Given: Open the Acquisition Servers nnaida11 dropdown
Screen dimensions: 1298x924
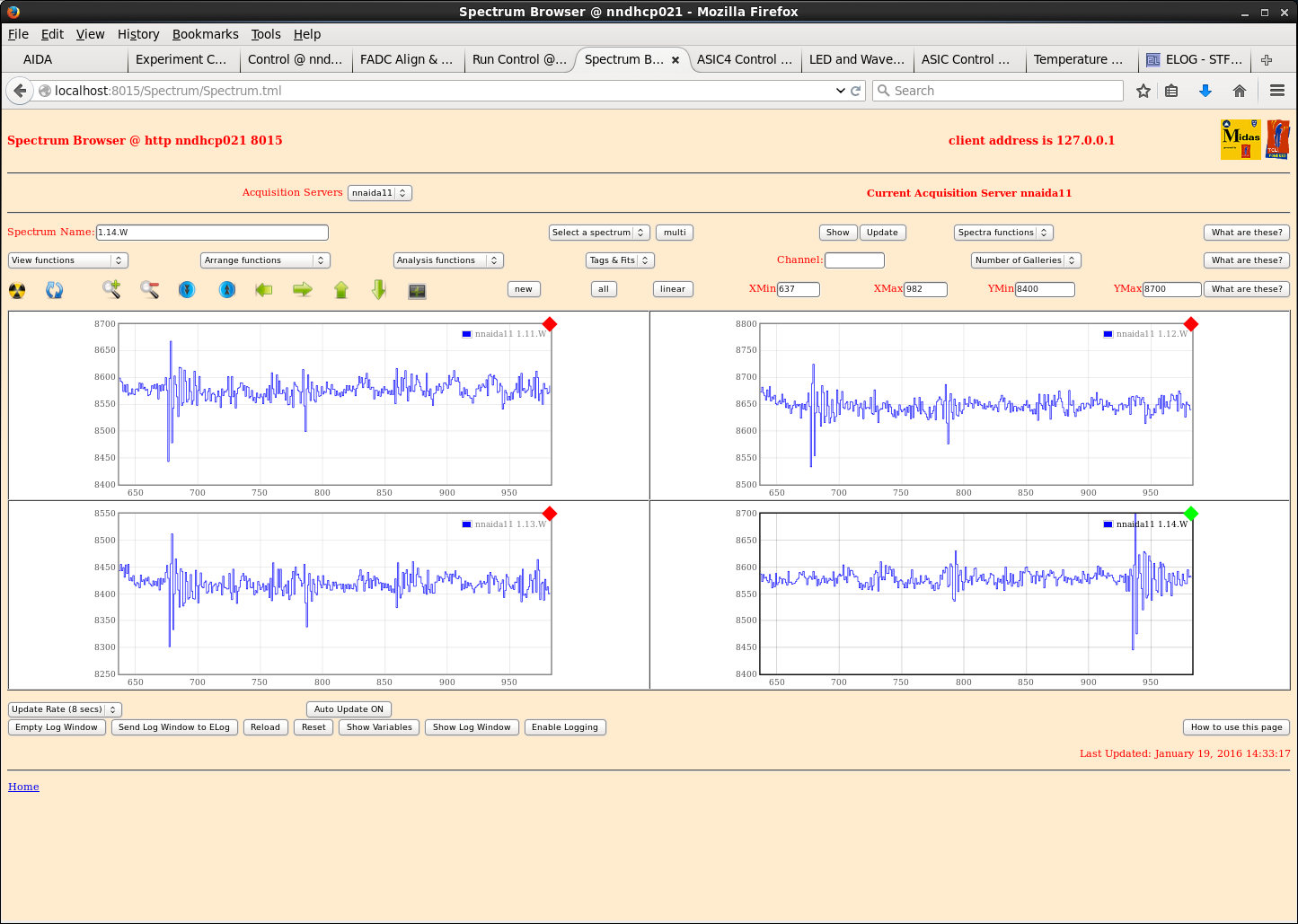Looking at the screenshot, I should [x=379, y=193].
